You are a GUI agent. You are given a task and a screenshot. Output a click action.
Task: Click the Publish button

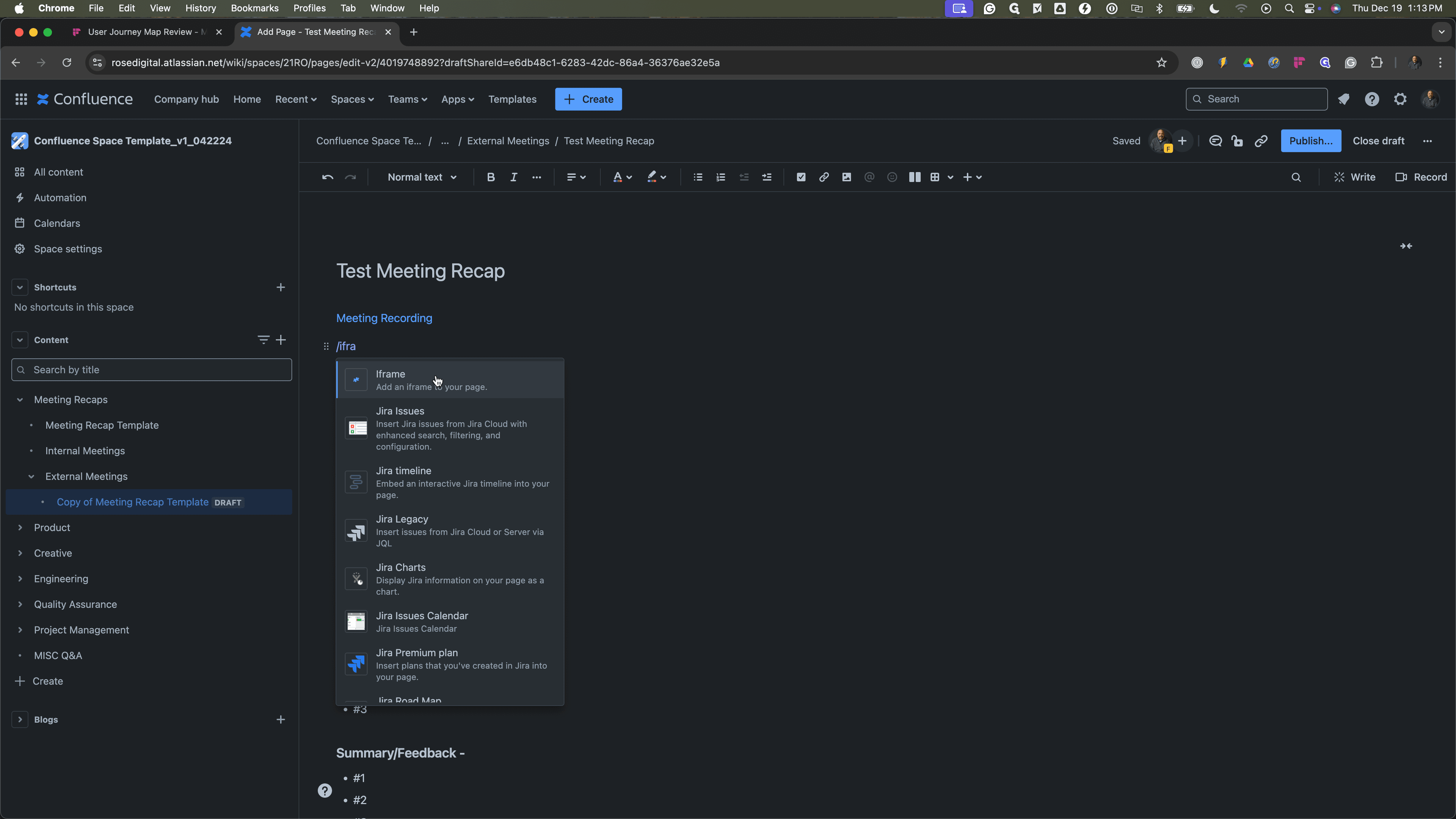(1311, 141)
